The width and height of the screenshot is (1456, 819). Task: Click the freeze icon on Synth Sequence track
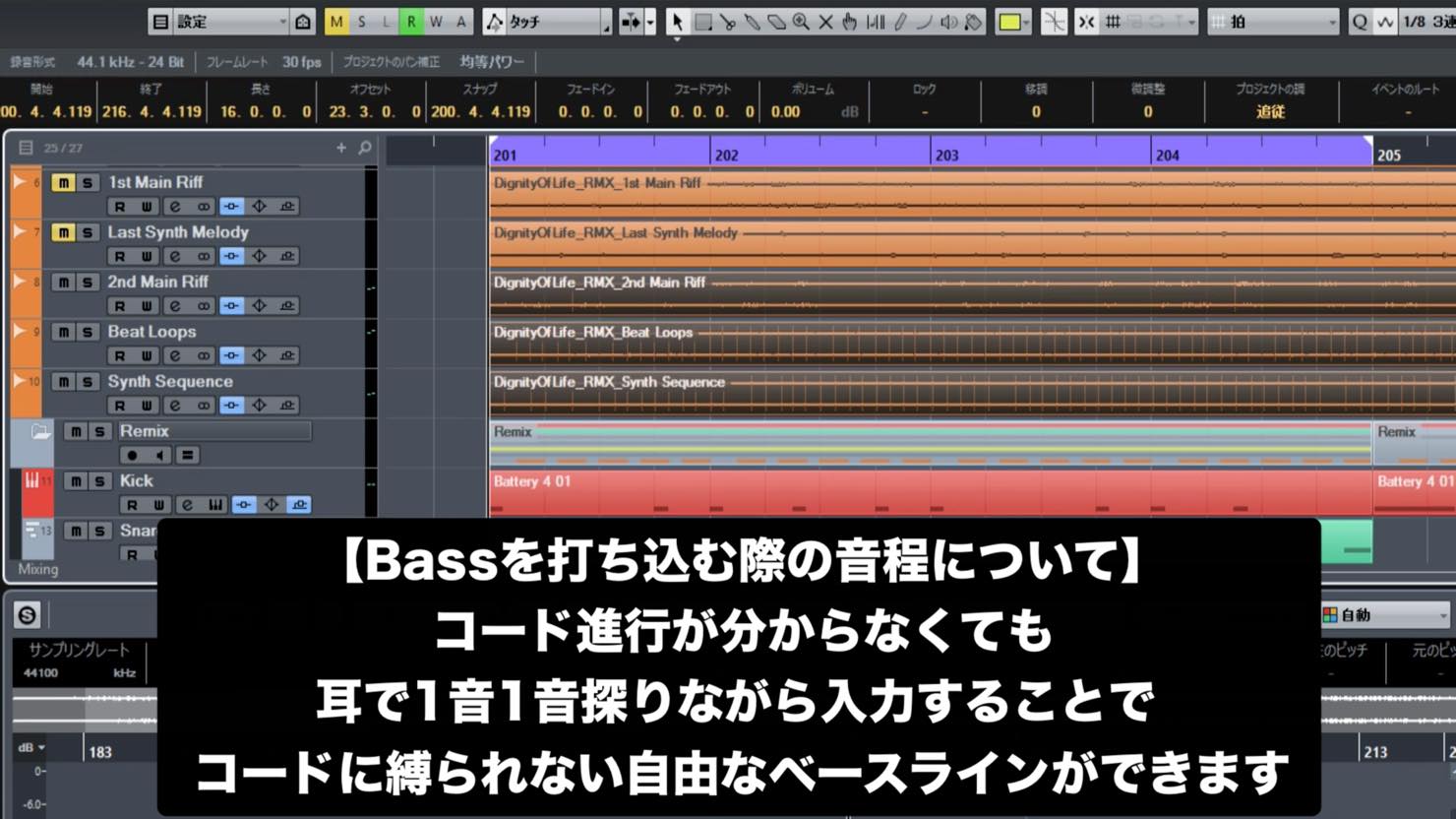[x=259, y=406]
